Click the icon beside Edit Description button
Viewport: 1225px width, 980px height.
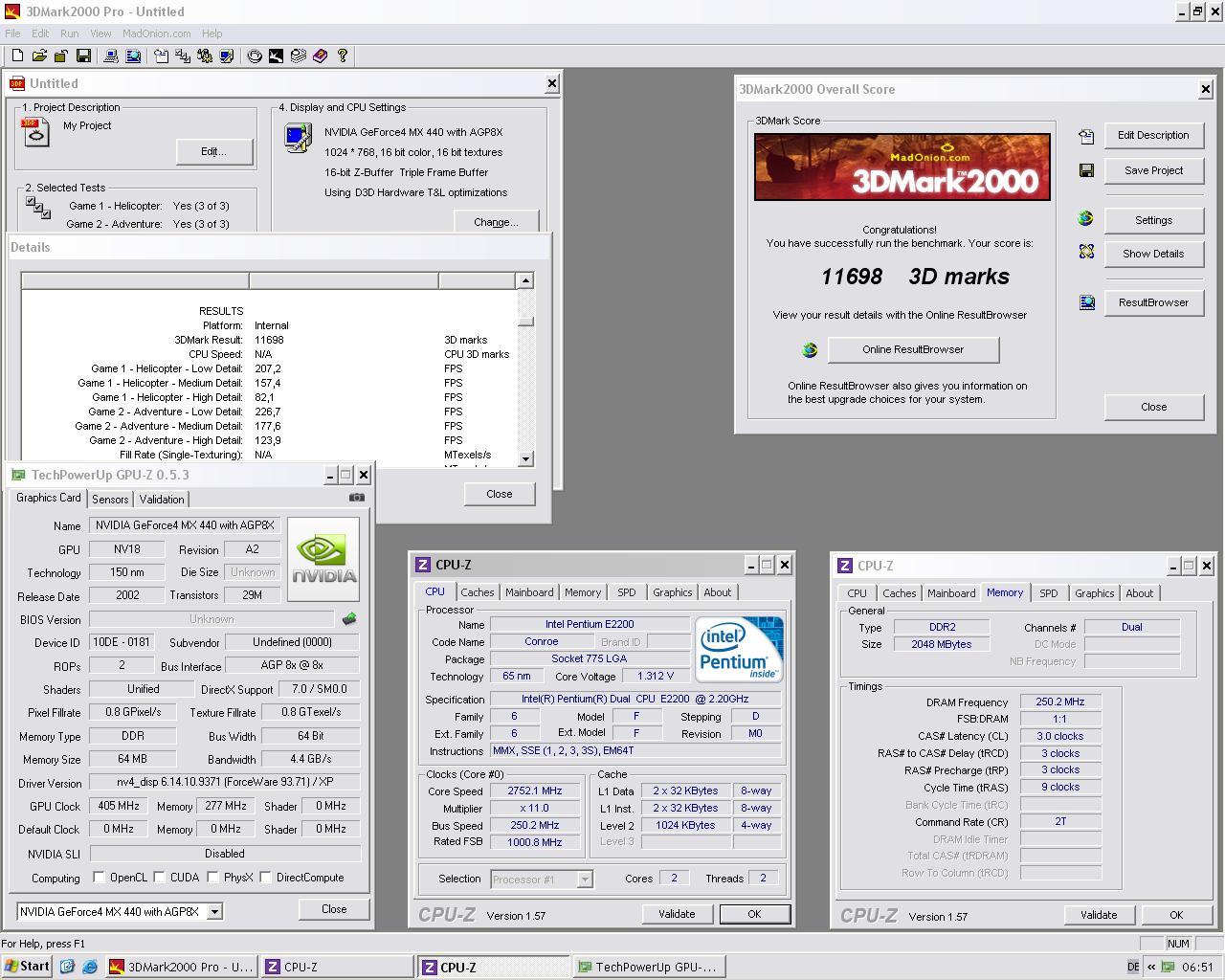coord(1086,137)
